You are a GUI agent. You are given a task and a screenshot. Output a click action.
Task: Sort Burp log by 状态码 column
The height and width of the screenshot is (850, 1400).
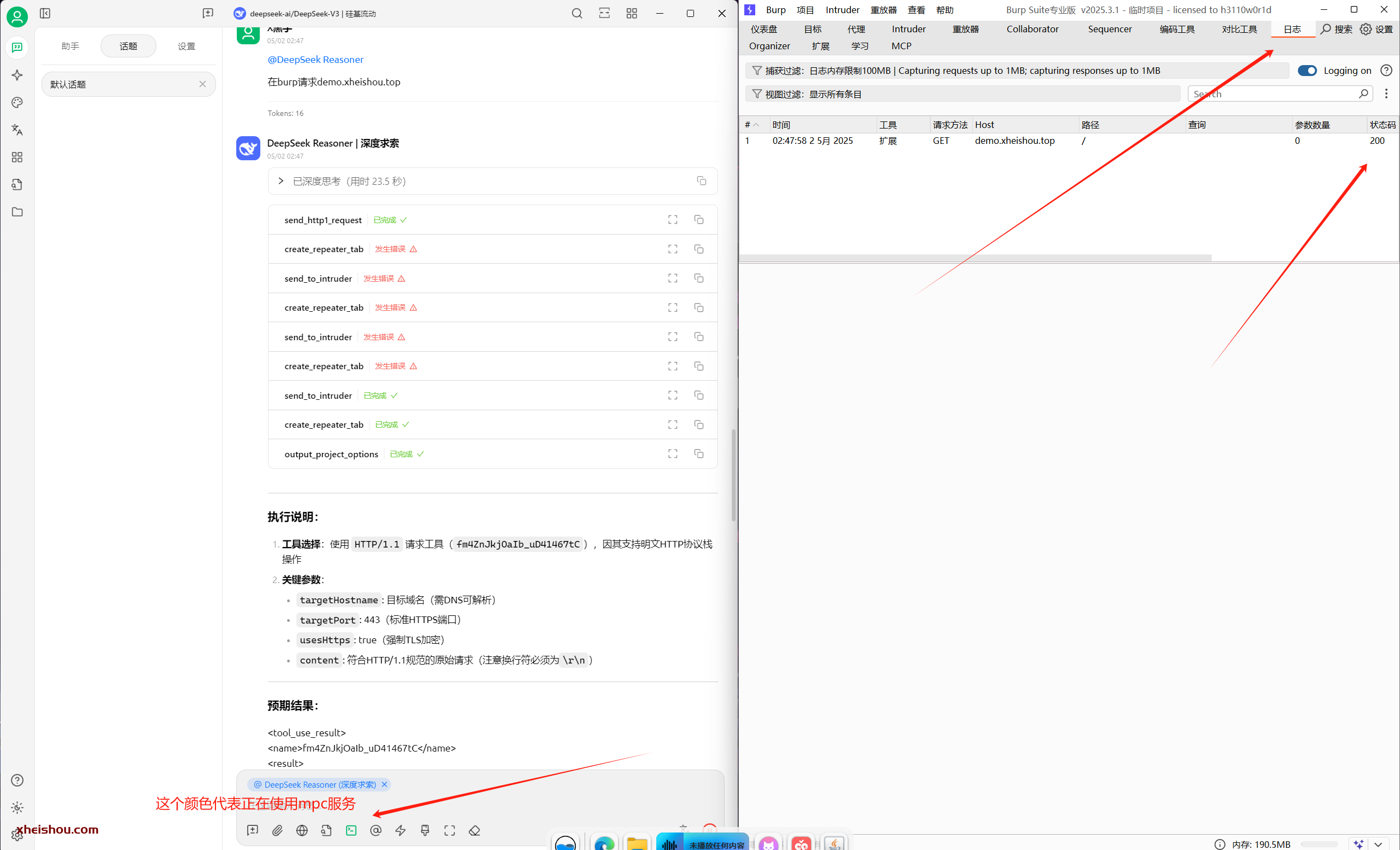(x=1382, y=124)
